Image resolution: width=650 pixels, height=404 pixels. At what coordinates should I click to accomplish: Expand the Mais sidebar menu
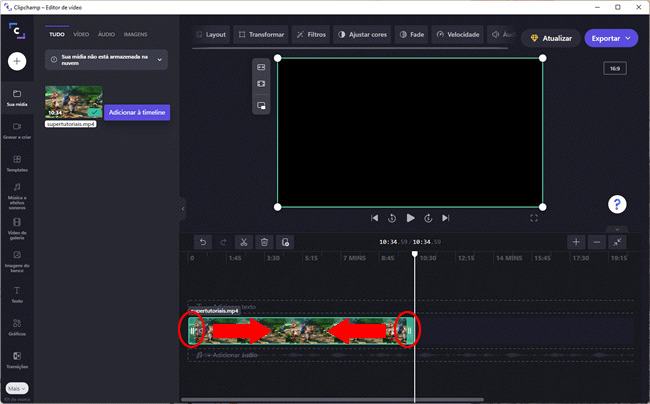(x=17, y=388)
